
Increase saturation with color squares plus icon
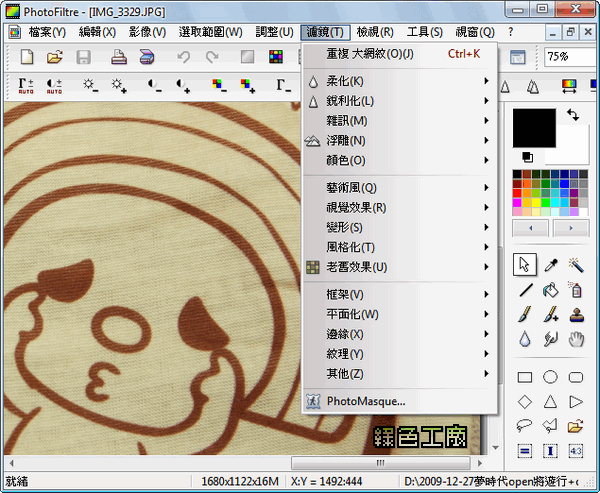(x=248, y=85)
